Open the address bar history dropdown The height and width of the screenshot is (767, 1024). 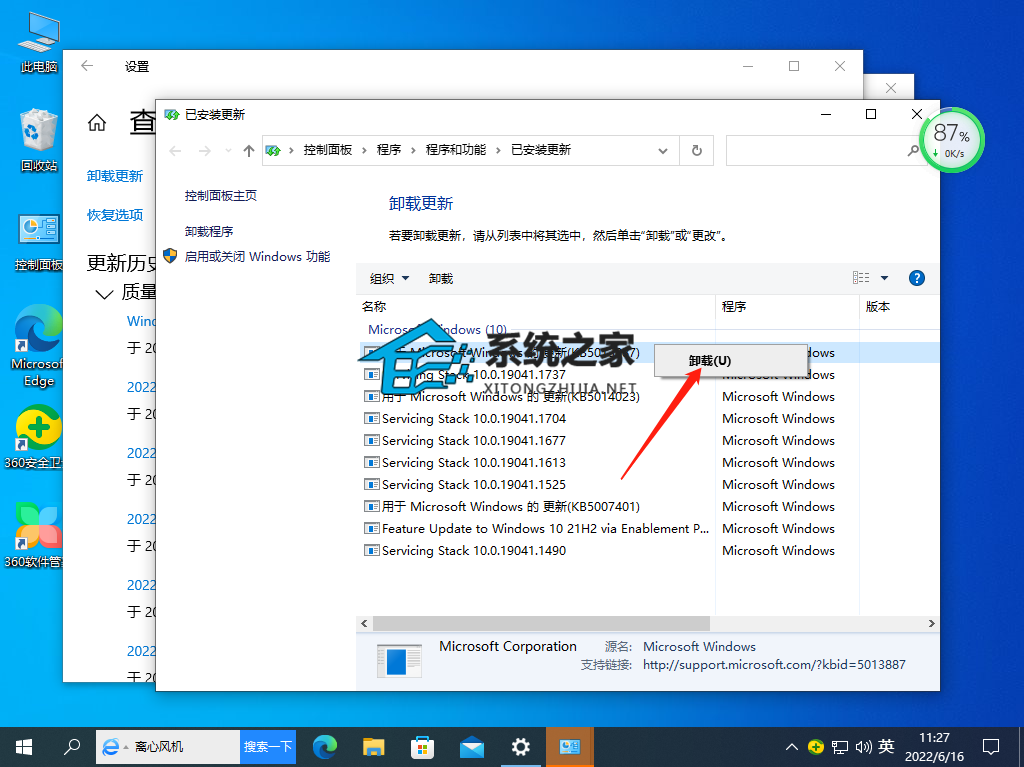[663, 150]
